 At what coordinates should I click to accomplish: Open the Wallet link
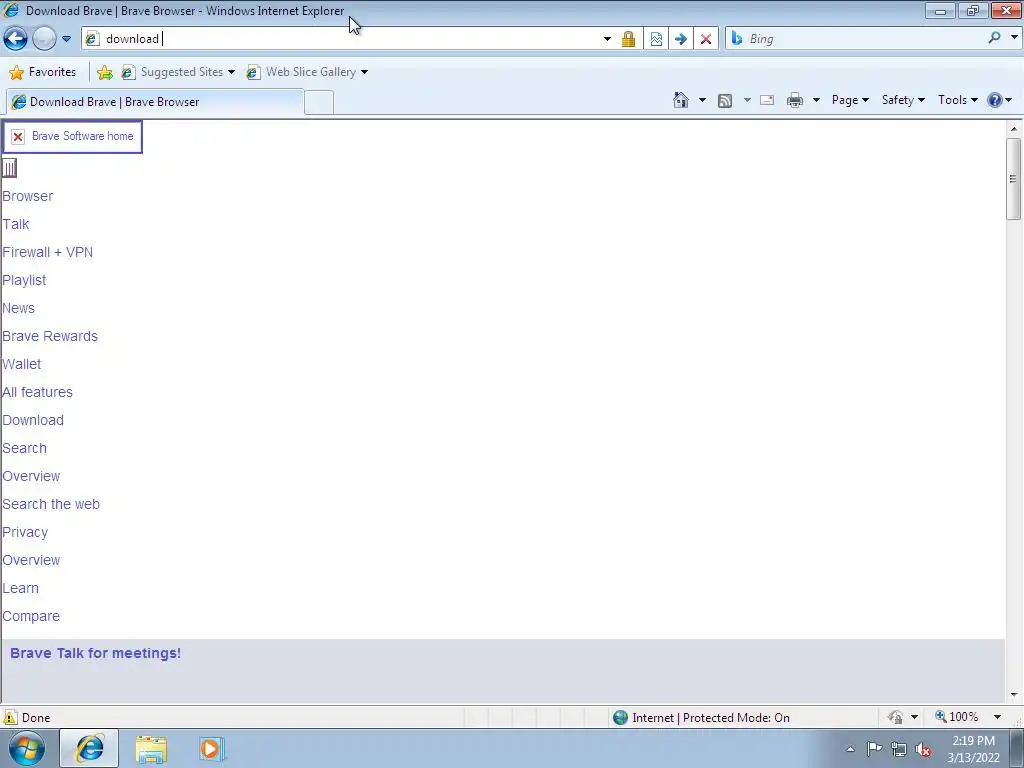pos(22,364)
